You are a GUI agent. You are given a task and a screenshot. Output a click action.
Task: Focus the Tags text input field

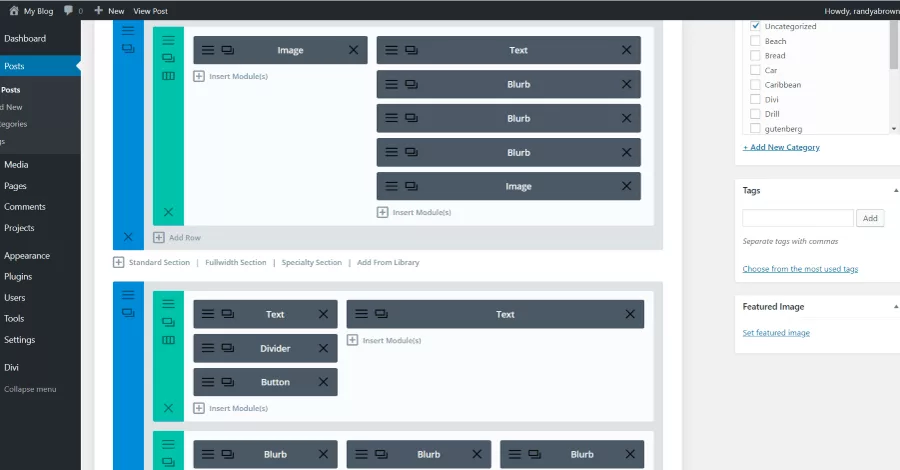point(798,218)
